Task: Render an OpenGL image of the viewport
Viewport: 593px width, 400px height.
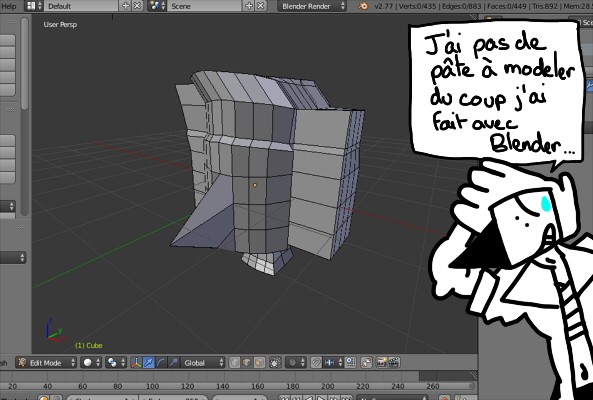Action: click(x=382, y=363)
